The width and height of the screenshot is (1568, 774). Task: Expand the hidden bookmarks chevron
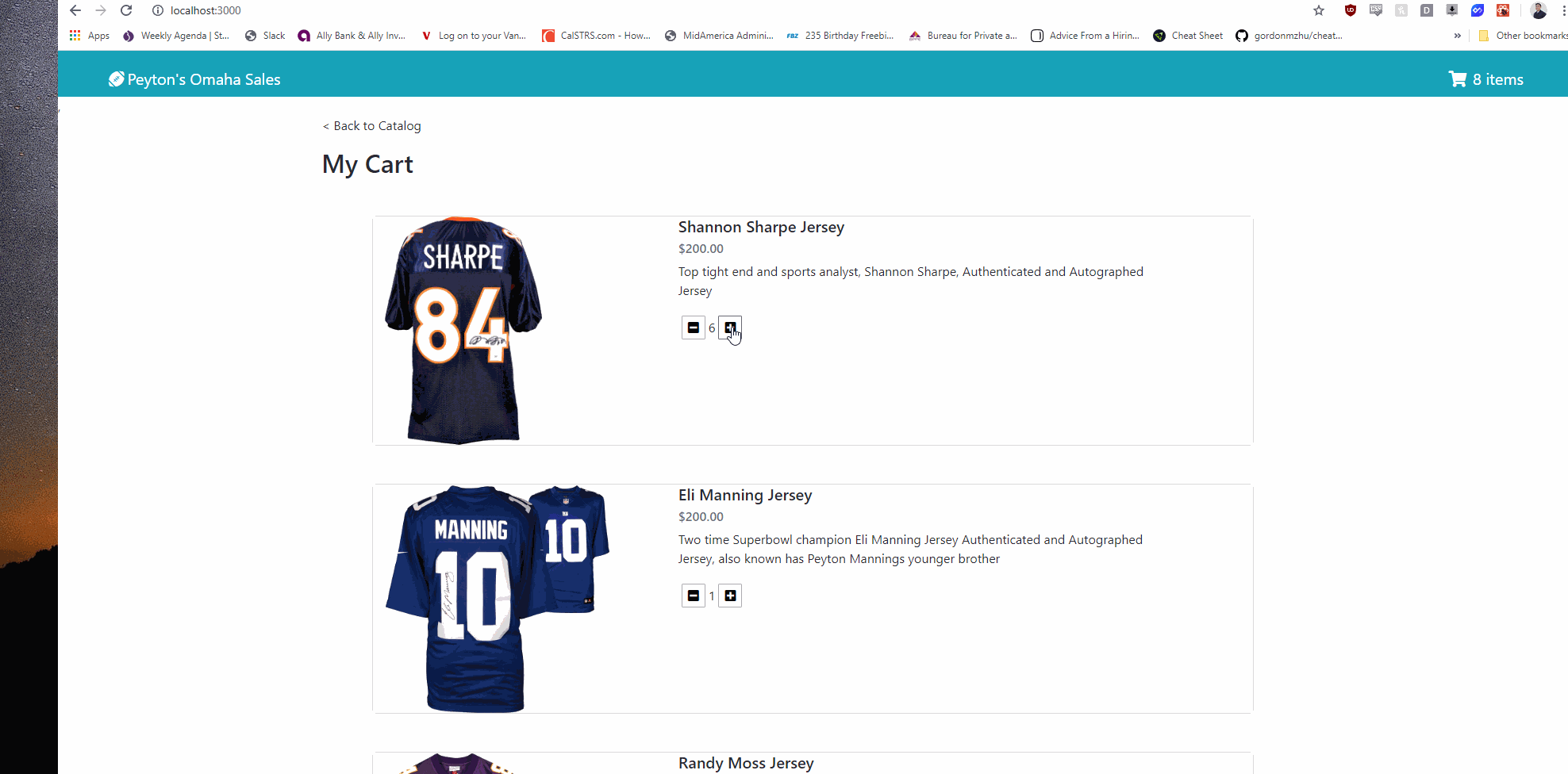click(x=1457, y=36)
